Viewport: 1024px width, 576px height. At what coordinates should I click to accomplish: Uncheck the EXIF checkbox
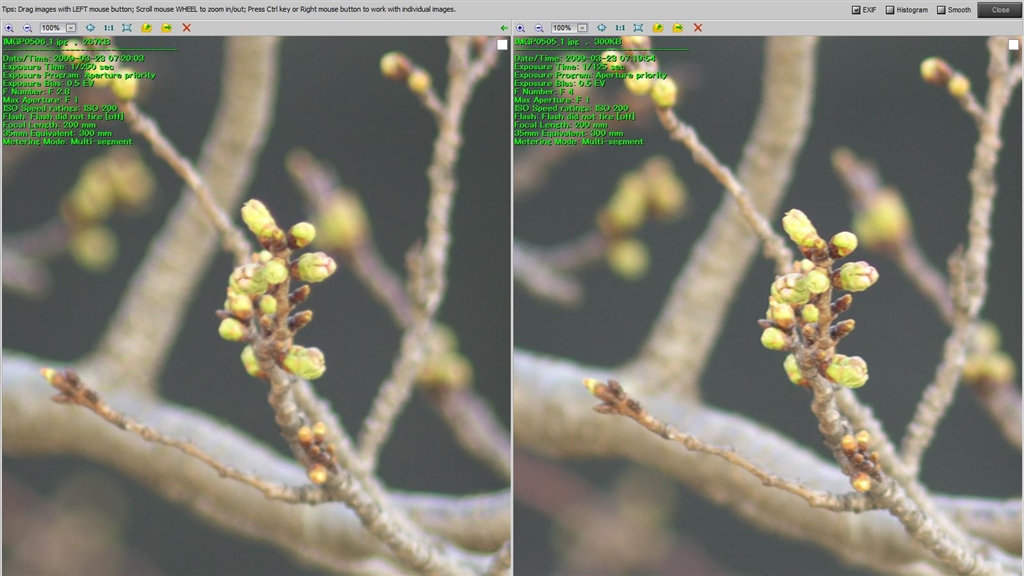click(x=856, y=10)
